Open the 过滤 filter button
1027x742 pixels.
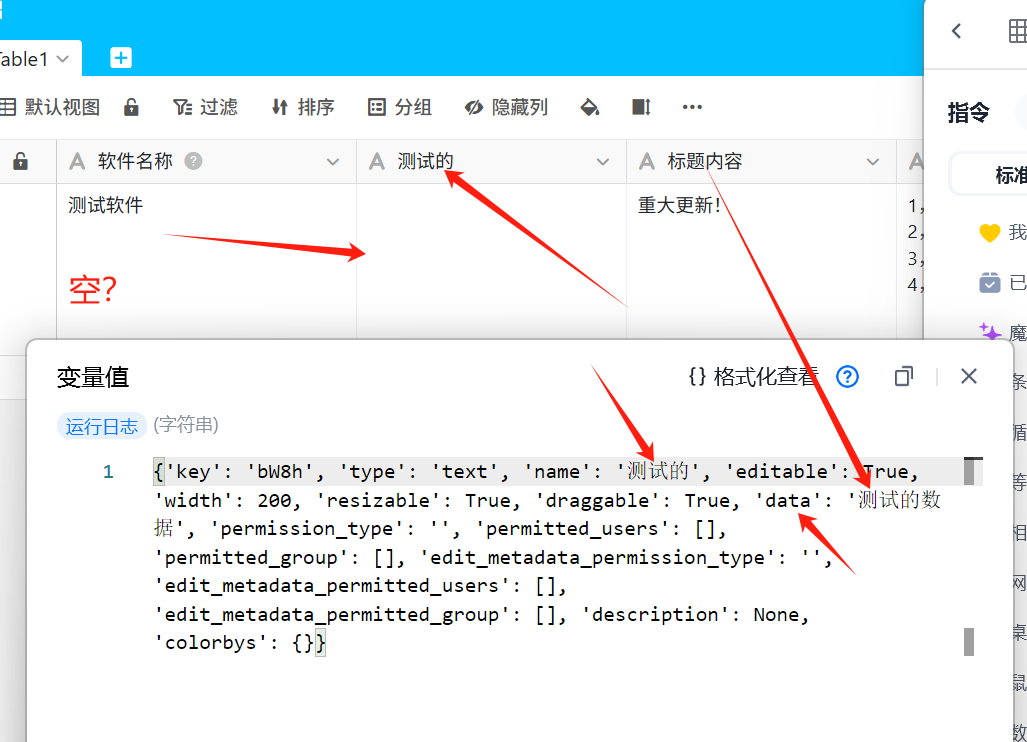coord(205,107)
